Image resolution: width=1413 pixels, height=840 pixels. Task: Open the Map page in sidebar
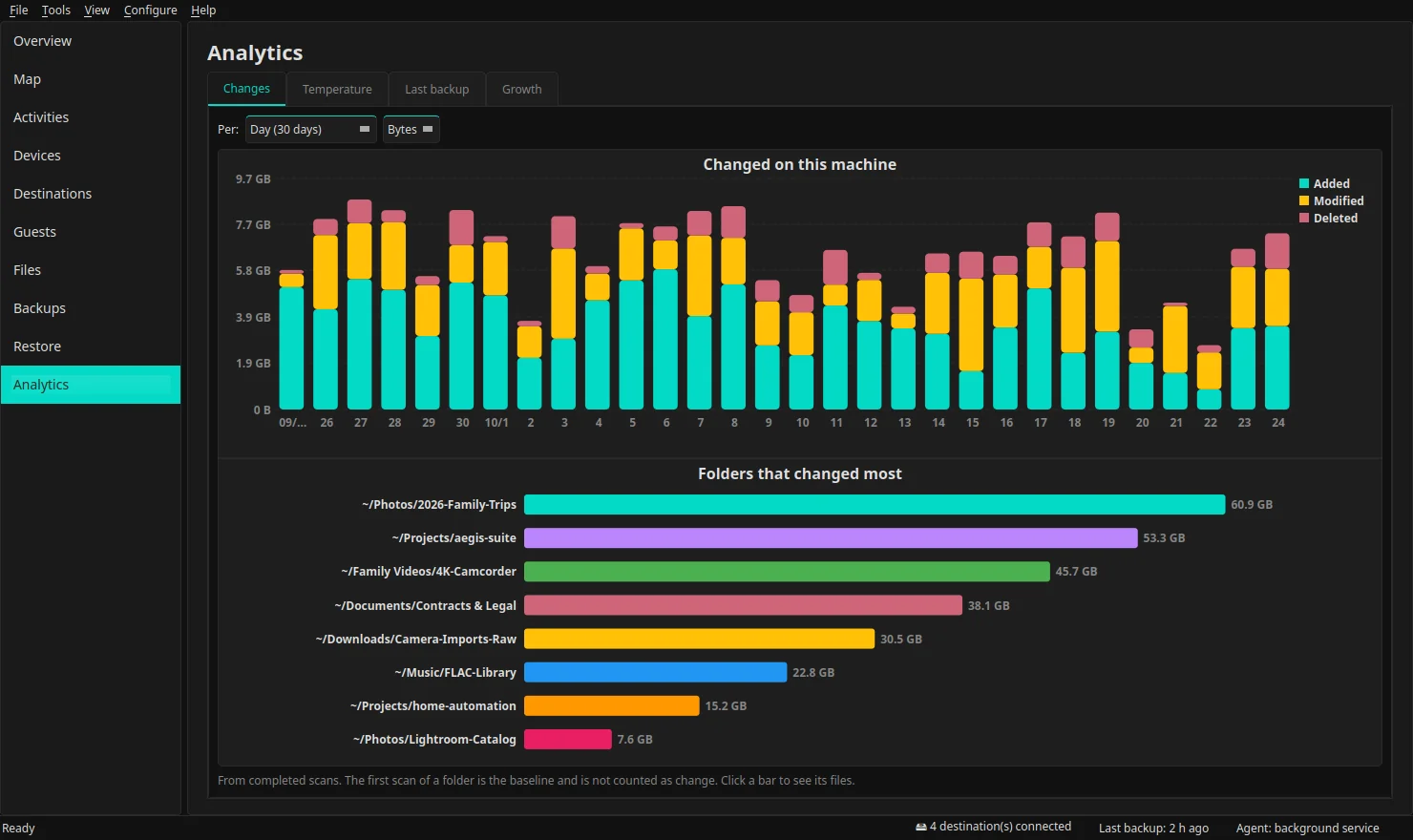91,79
